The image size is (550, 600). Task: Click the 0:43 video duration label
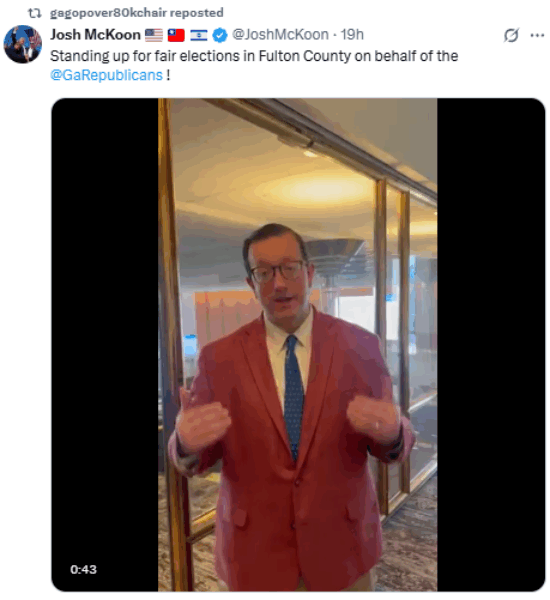[x=83, y=569]
